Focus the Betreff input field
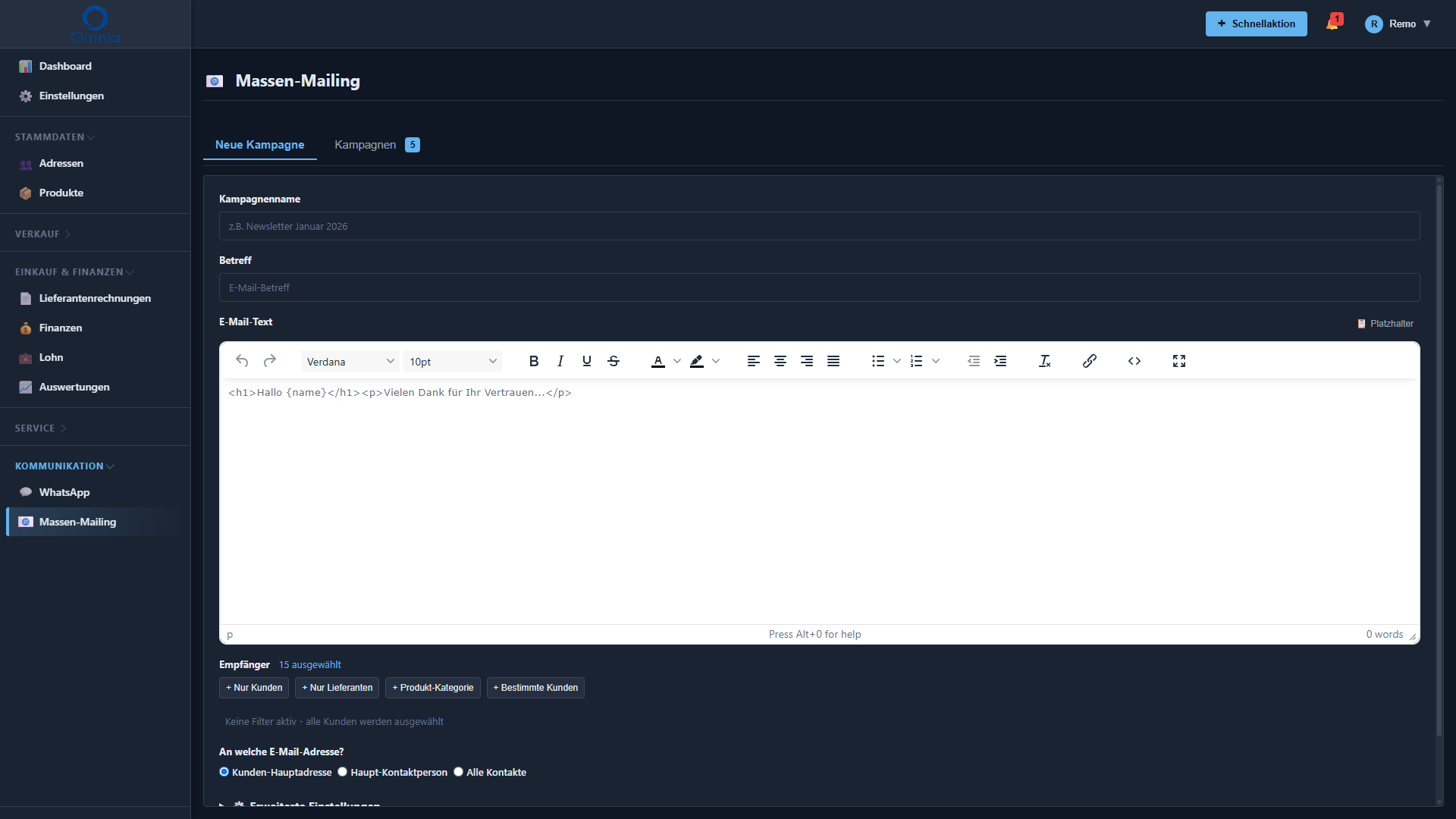The width and height of the screenshot is (1456, 819). click(819, 287)
